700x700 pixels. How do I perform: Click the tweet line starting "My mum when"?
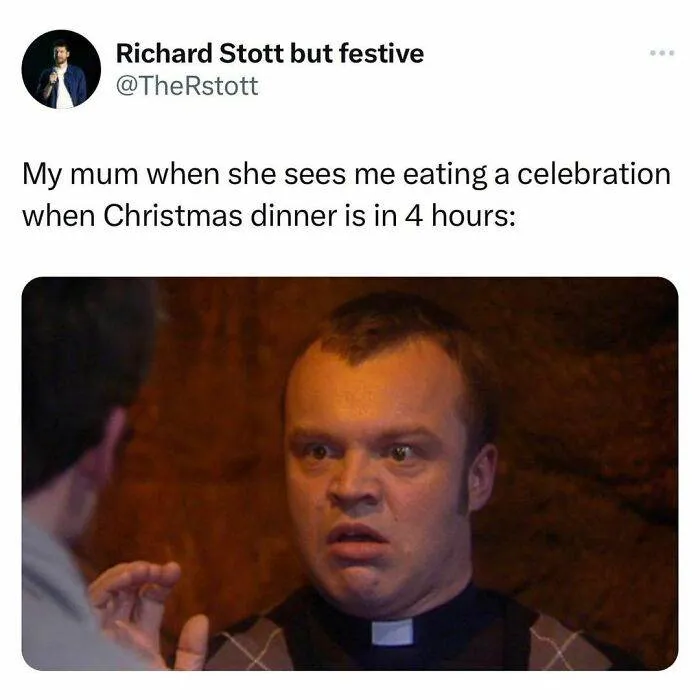[x=346, y=174]
